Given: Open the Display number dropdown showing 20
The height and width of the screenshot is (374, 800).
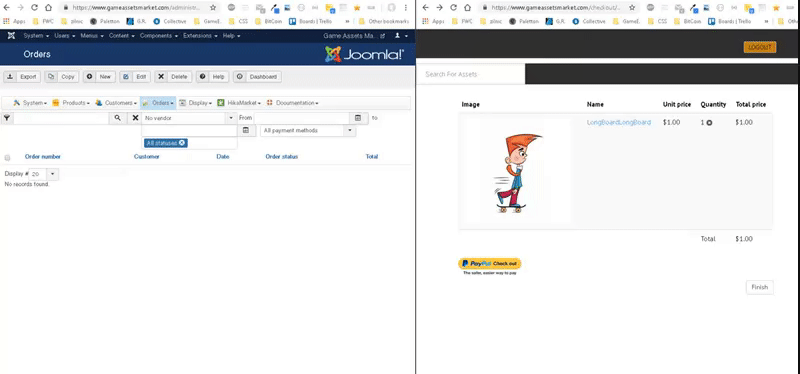Looking at the screenshot, I should coord(43,174).
